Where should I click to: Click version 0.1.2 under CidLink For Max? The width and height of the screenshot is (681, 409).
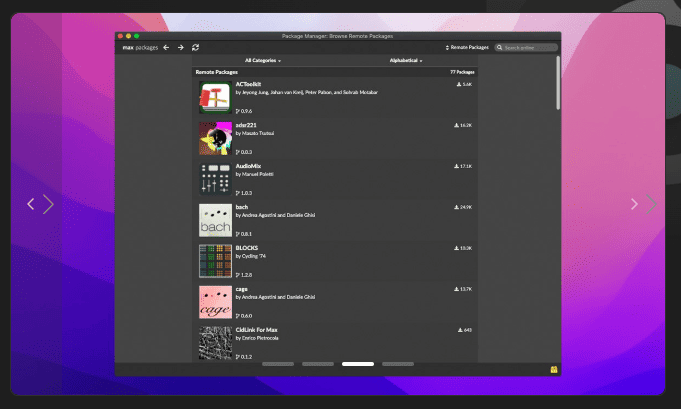click(244, 357)
